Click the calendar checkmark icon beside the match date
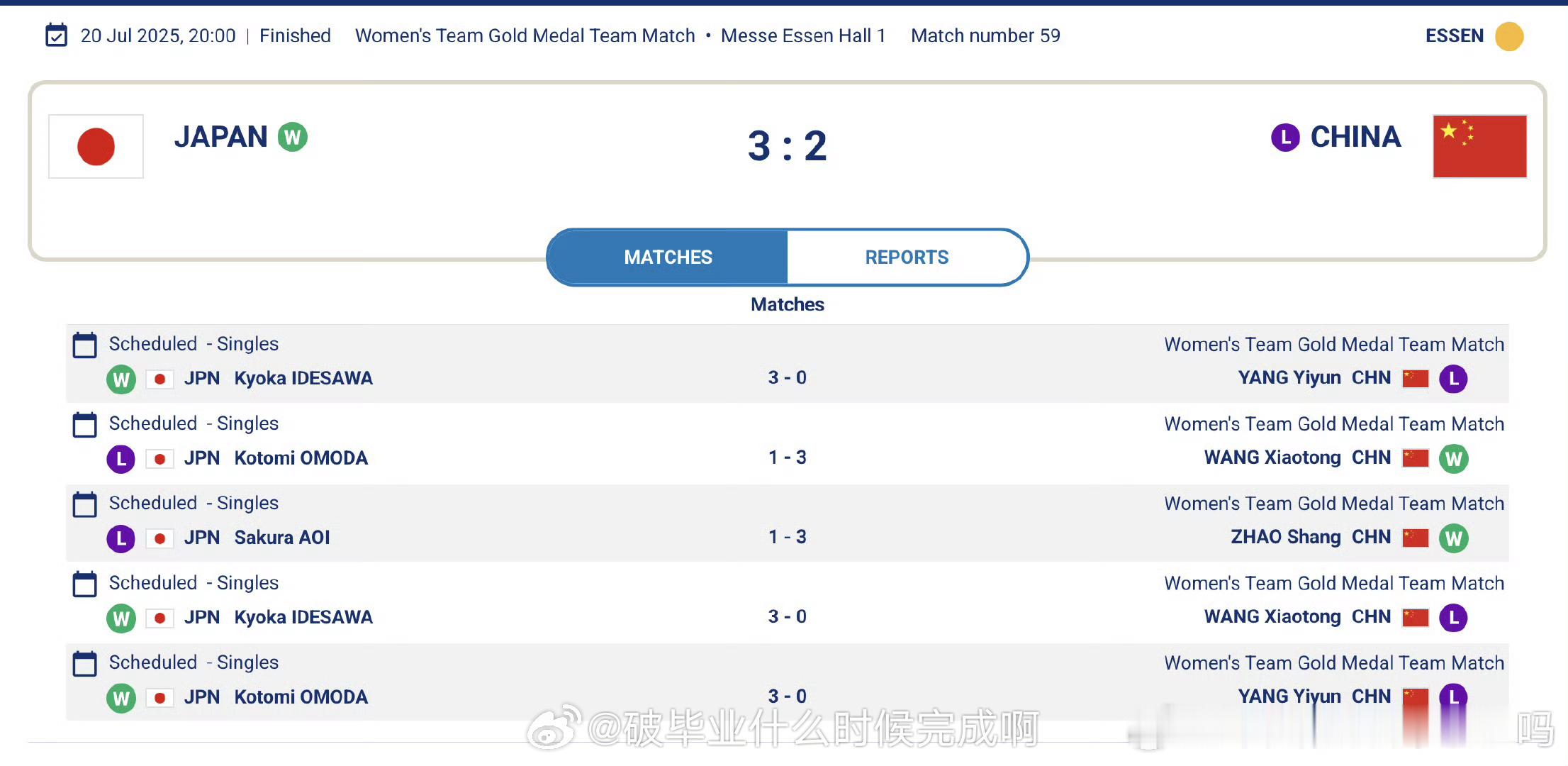 (x=56, y=35)
